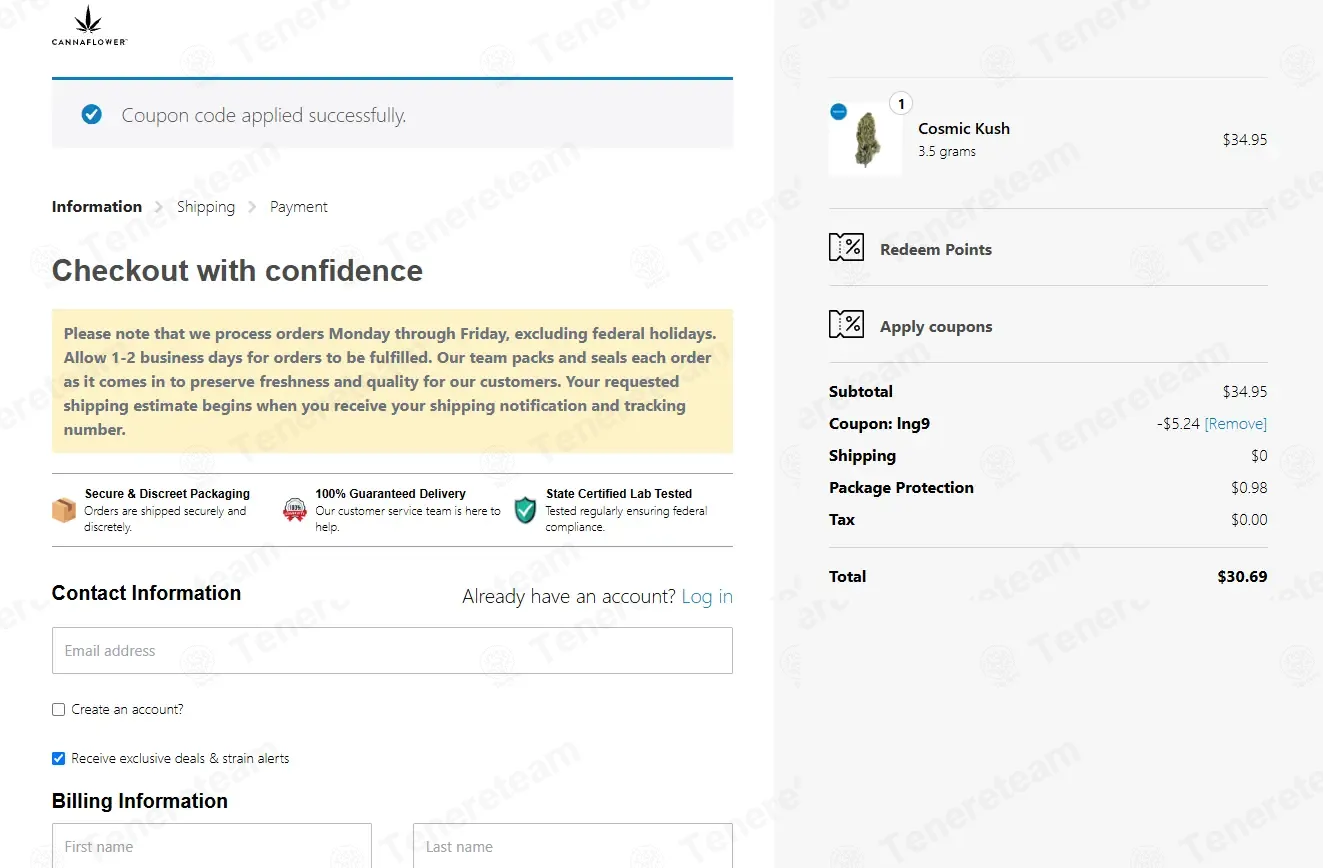Click the package box icon
1323x868 pixels.
tap(64, 510)
